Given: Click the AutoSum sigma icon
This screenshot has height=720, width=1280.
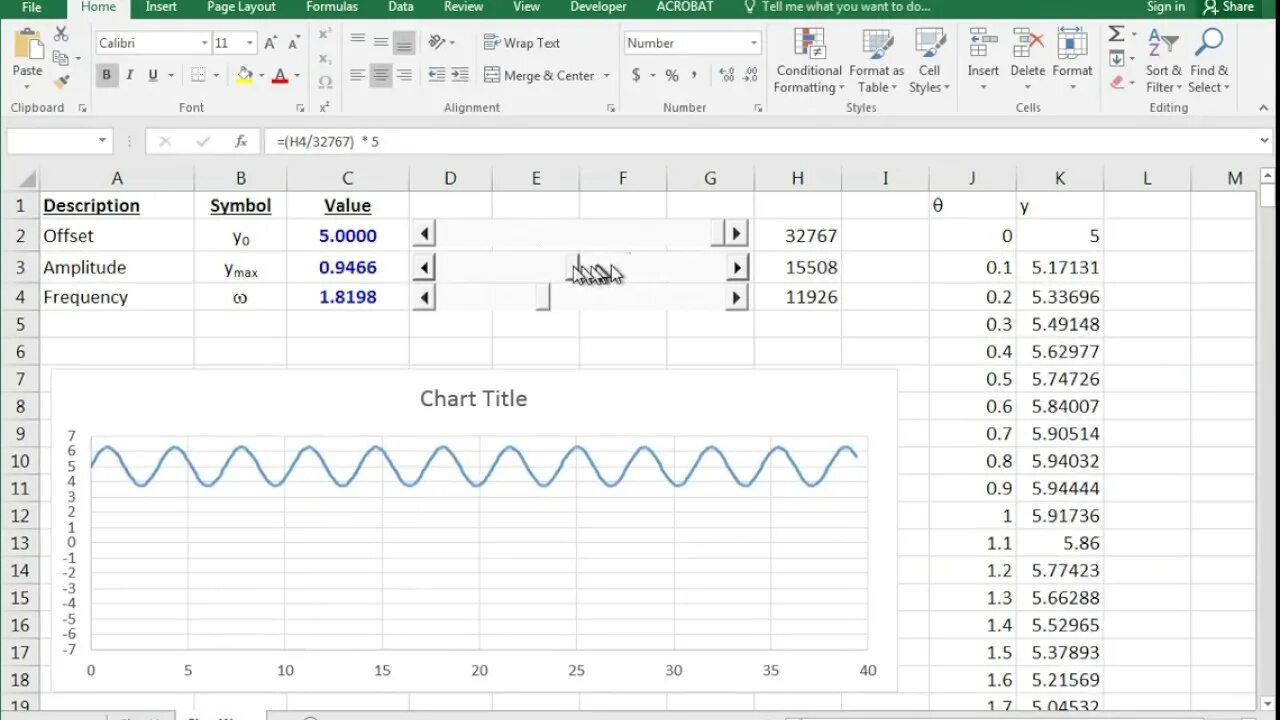Looking at the screenshot, I should pyautogui.click(x=1116, y=35).
